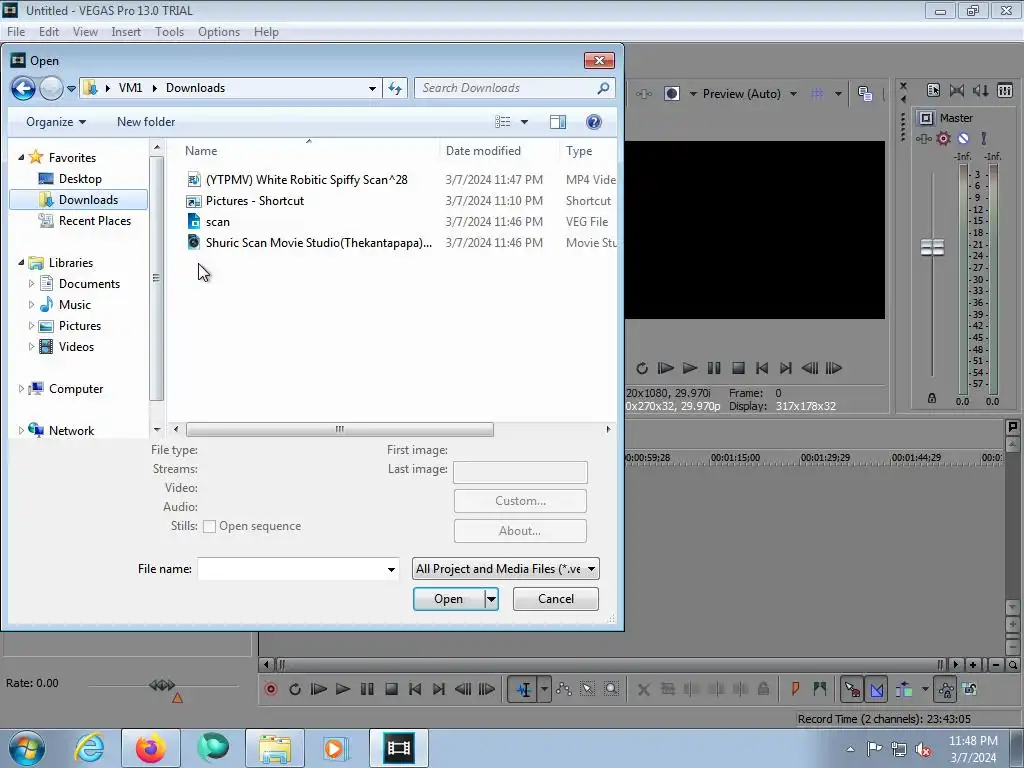Open the Insert menu
The width and height of the screenshot is (1024, 768).
click(126, 32)
